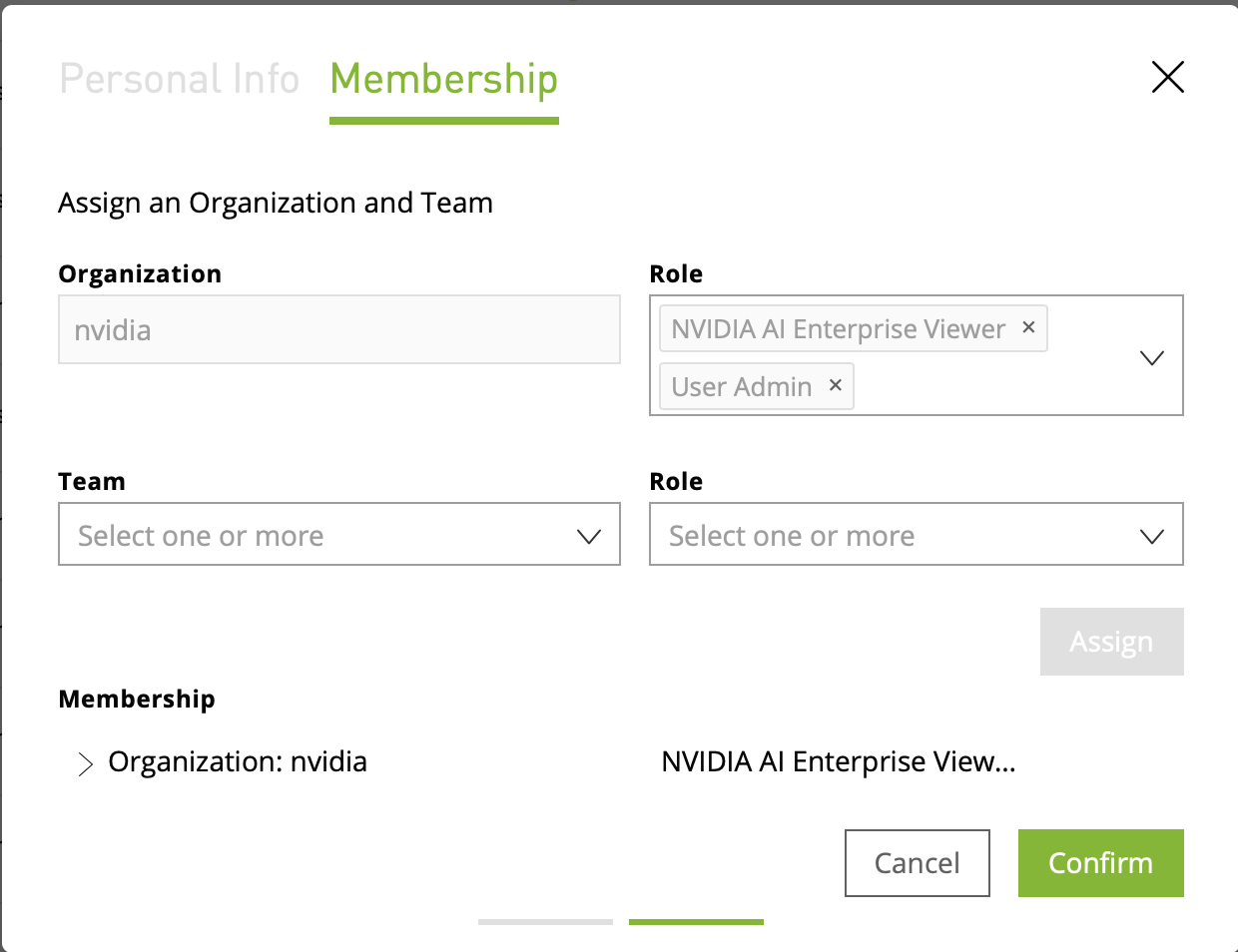
Task: Open the organization Role dropdown chevron
Action: pyautogui.click(x=1152, y=356)
